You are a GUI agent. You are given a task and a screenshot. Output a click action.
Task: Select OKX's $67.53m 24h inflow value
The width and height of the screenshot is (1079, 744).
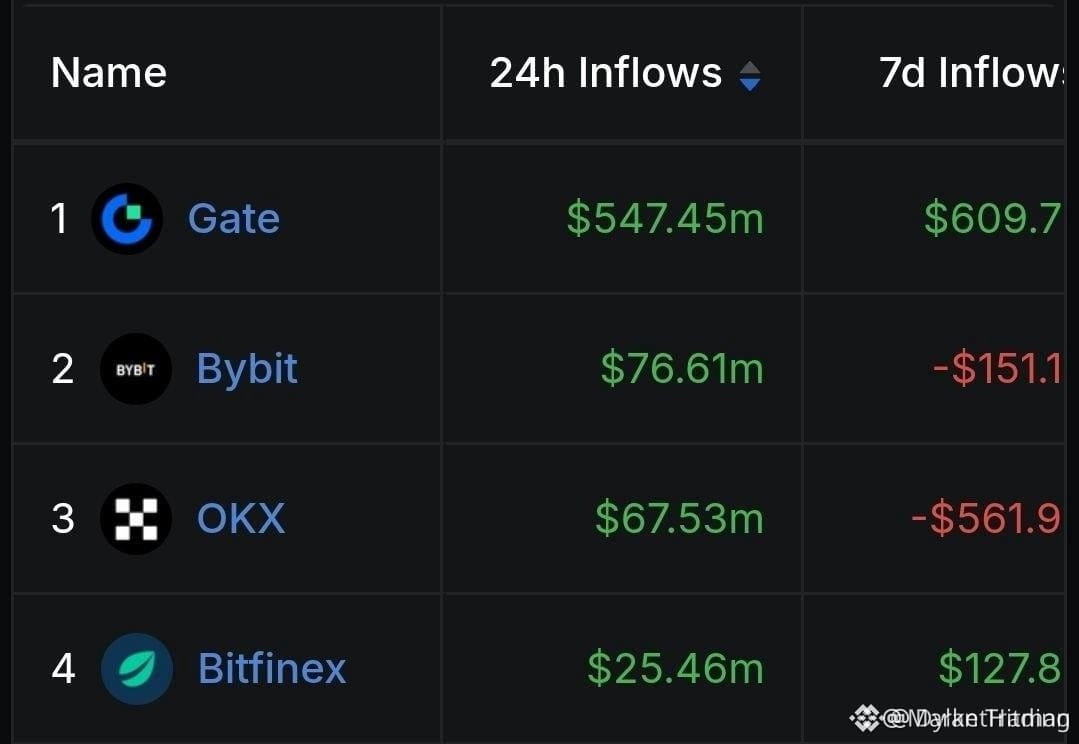click(x=679, y=518)
